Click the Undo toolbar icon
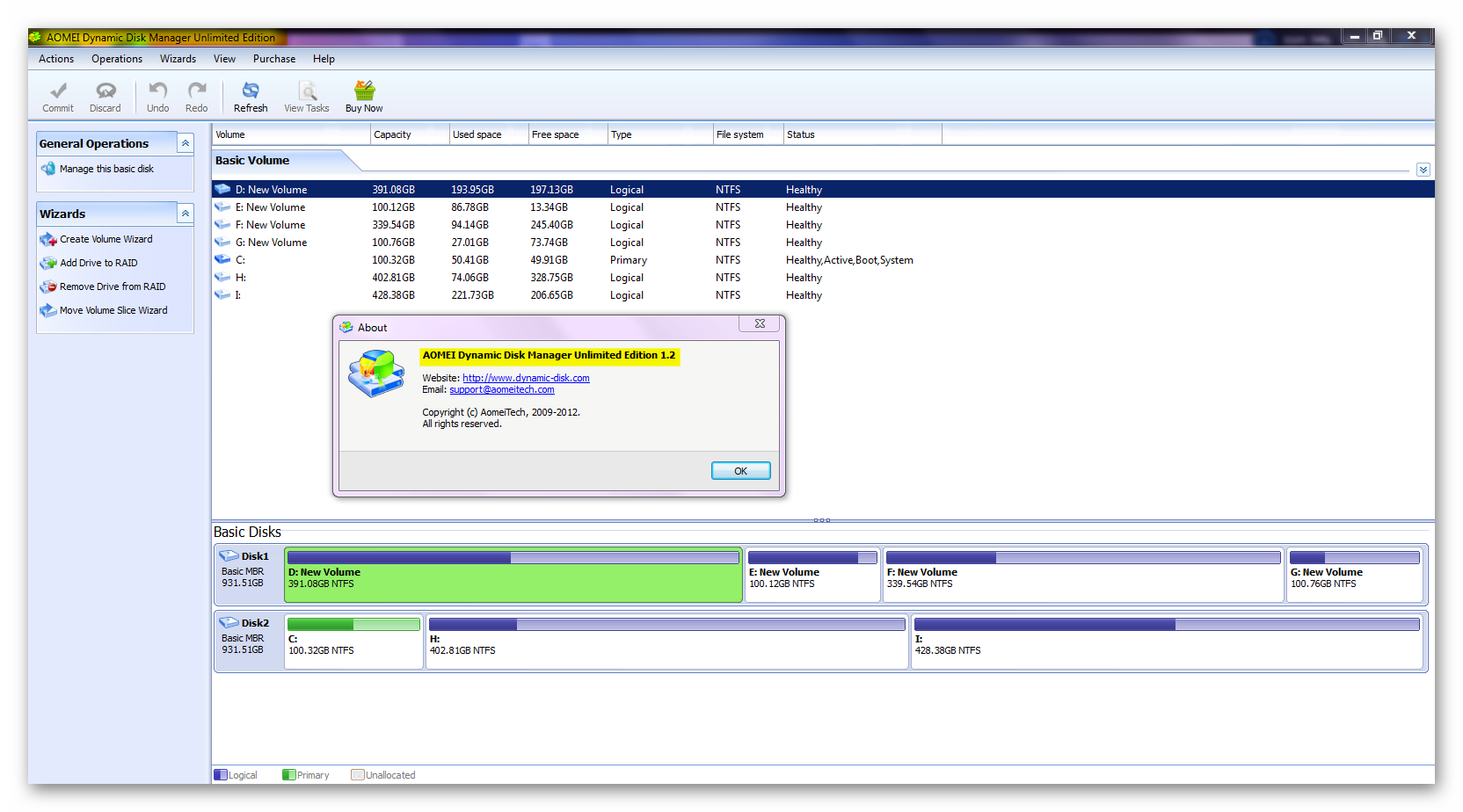 [158, 91]
